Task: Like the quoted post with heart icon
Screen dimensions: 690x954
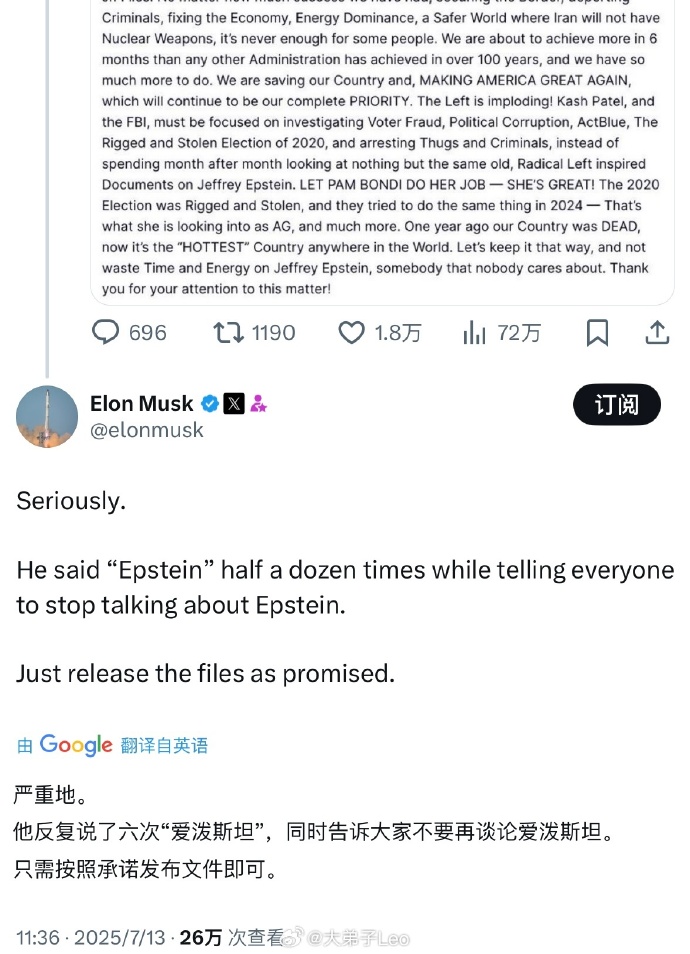Action: 351,332
